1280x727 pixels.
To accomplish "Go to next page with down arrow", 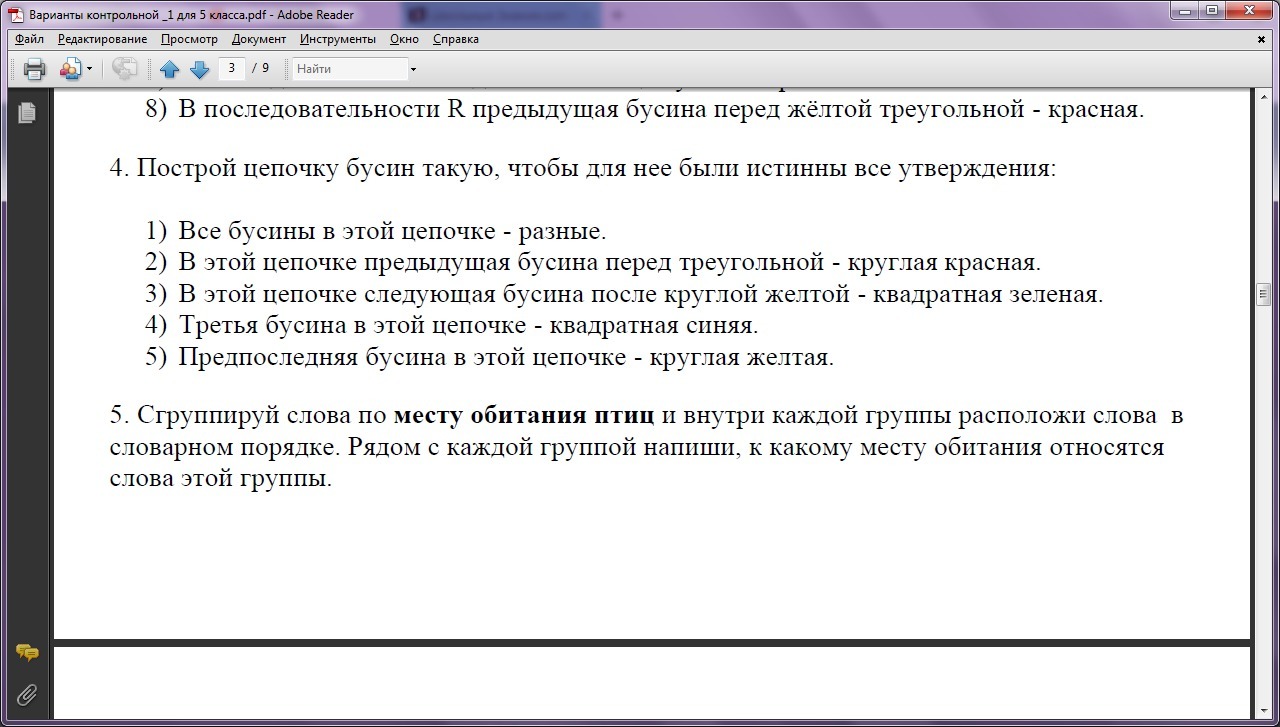I will [199, 69].
